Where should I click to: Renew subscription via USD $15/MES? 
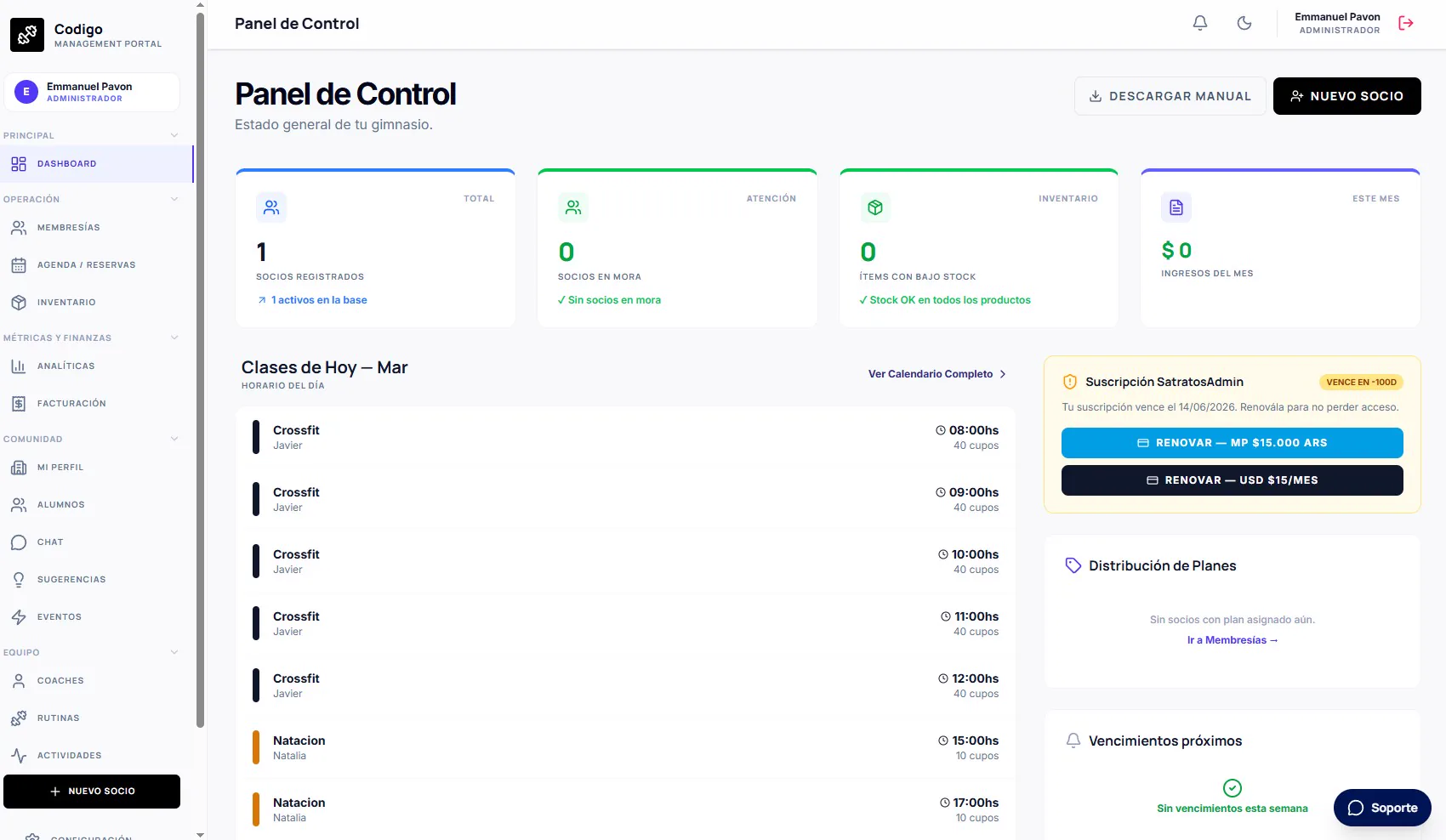(x=1233, y=480)
